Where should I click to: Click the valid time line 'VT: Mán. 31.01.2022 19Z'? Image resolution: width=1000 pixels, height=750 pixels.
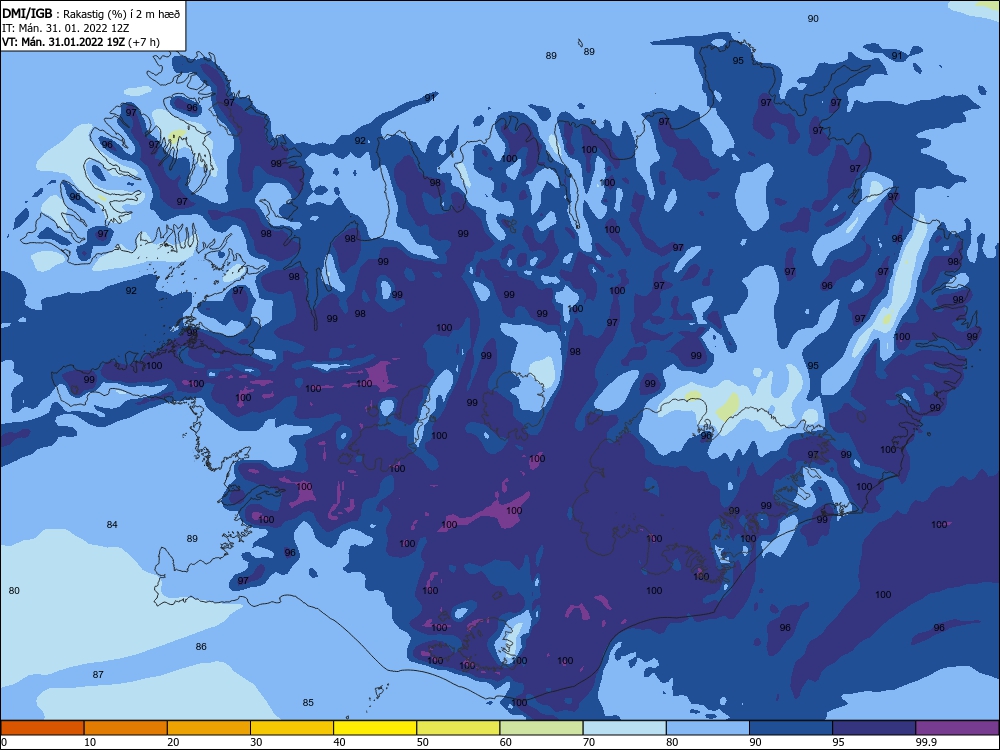click(63, 42)
